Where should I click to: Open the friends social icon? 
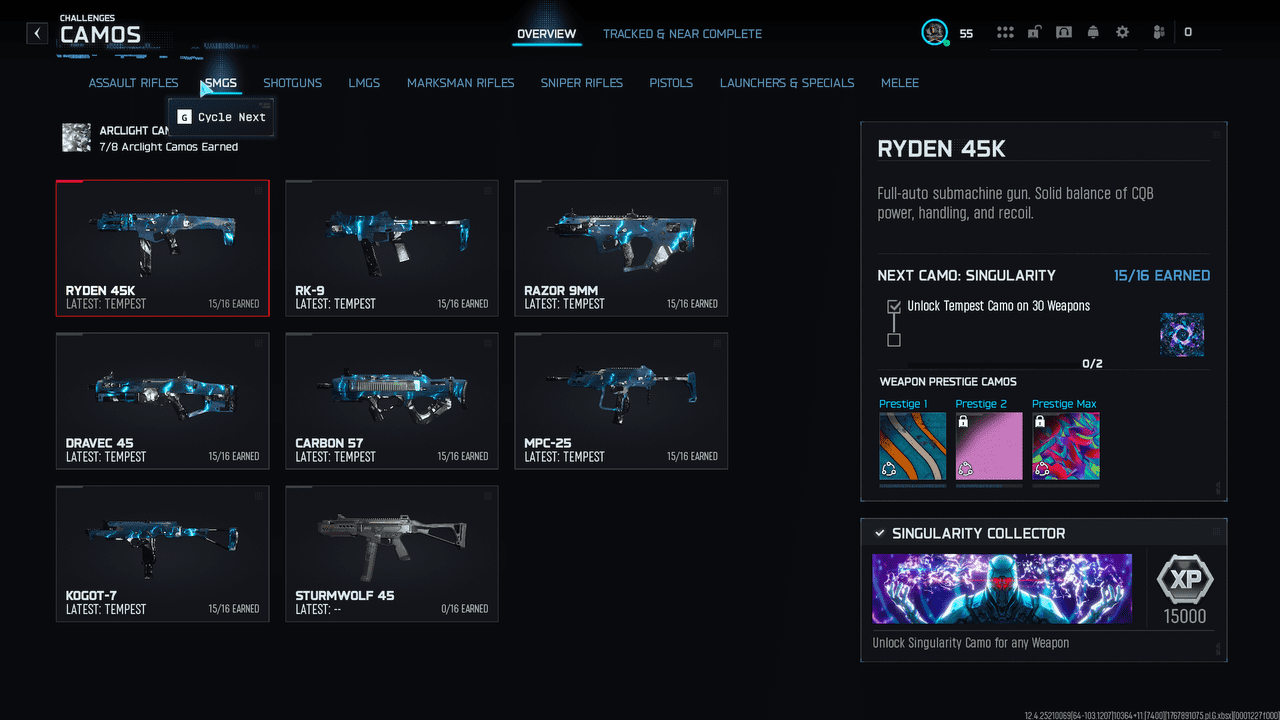(x=1158, y=33)
